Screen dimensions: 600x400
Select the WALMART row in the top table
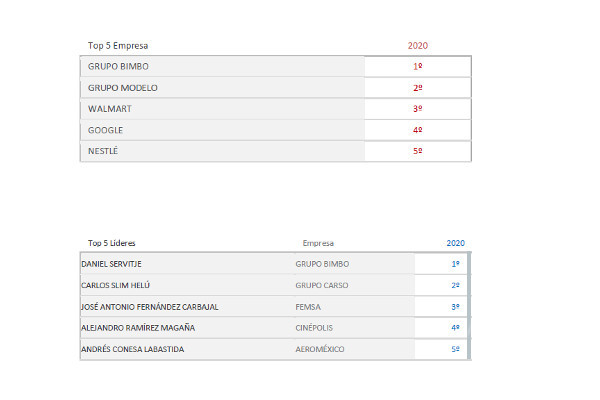pyautogui.click(x=276, y=109)
